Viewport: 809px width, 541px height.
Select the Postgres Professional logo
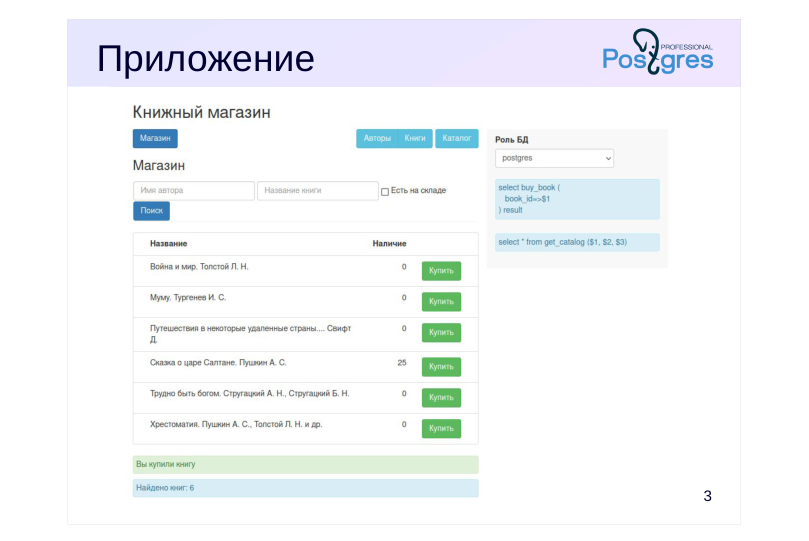click(658, 52)
